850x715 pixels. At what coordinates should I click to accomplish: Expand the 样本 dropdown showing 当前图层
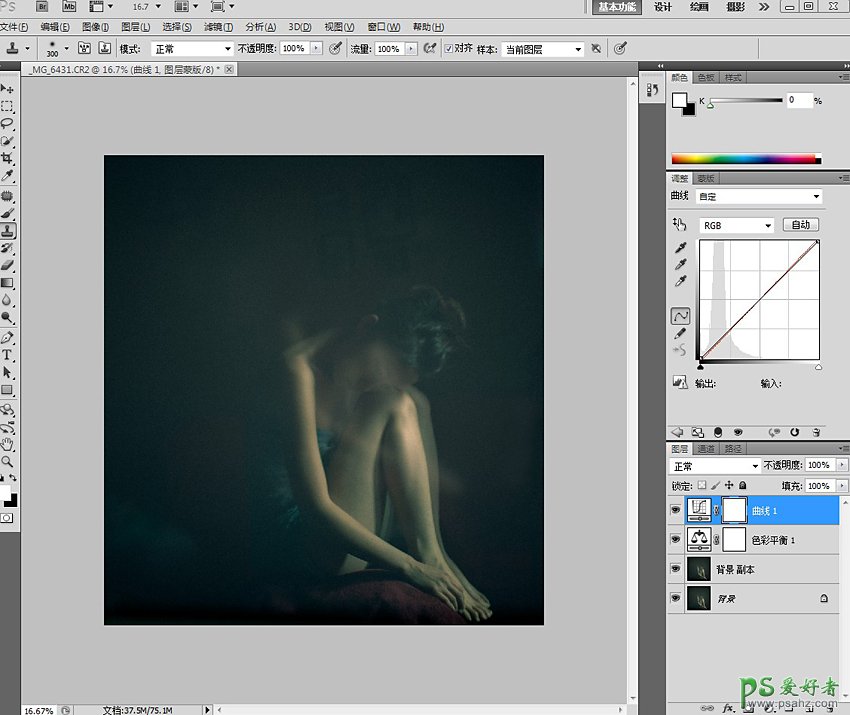(543, 48)
